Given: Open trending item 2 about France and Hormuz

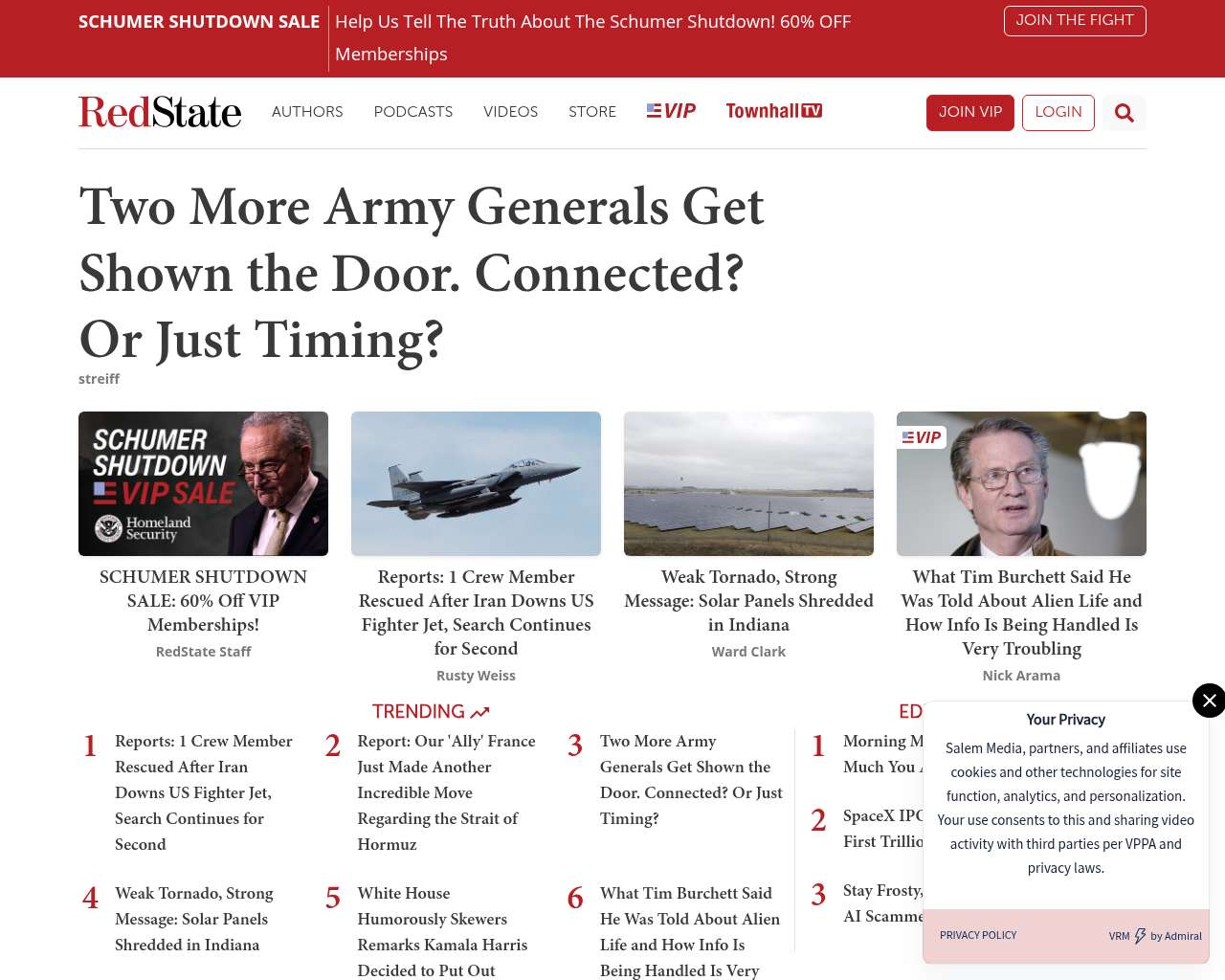Looking at the screenshot, I should click(x=446, y=792).
